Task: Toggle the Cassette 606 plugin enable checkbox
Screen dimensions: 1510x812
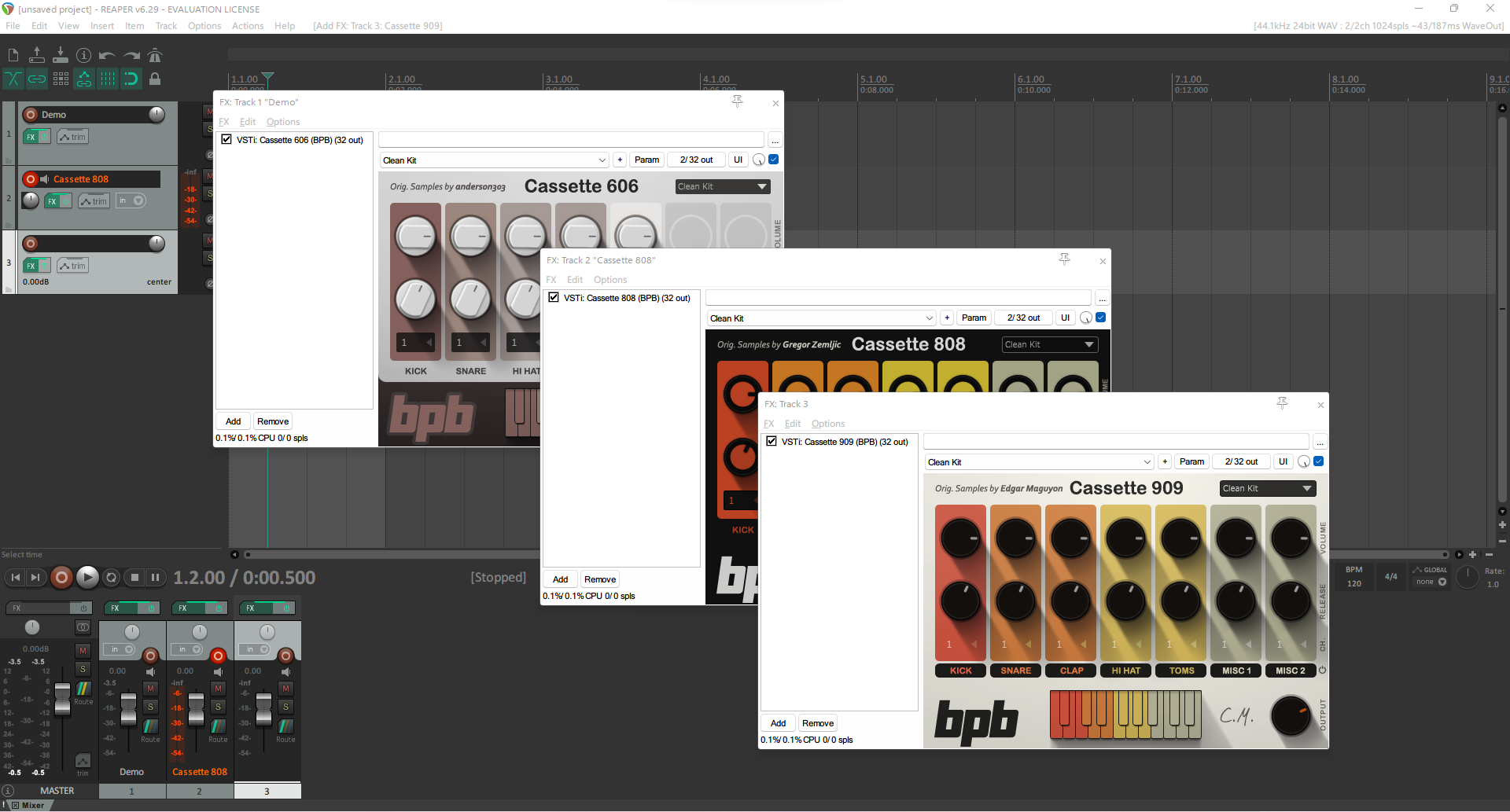Action: pos(226,139)
